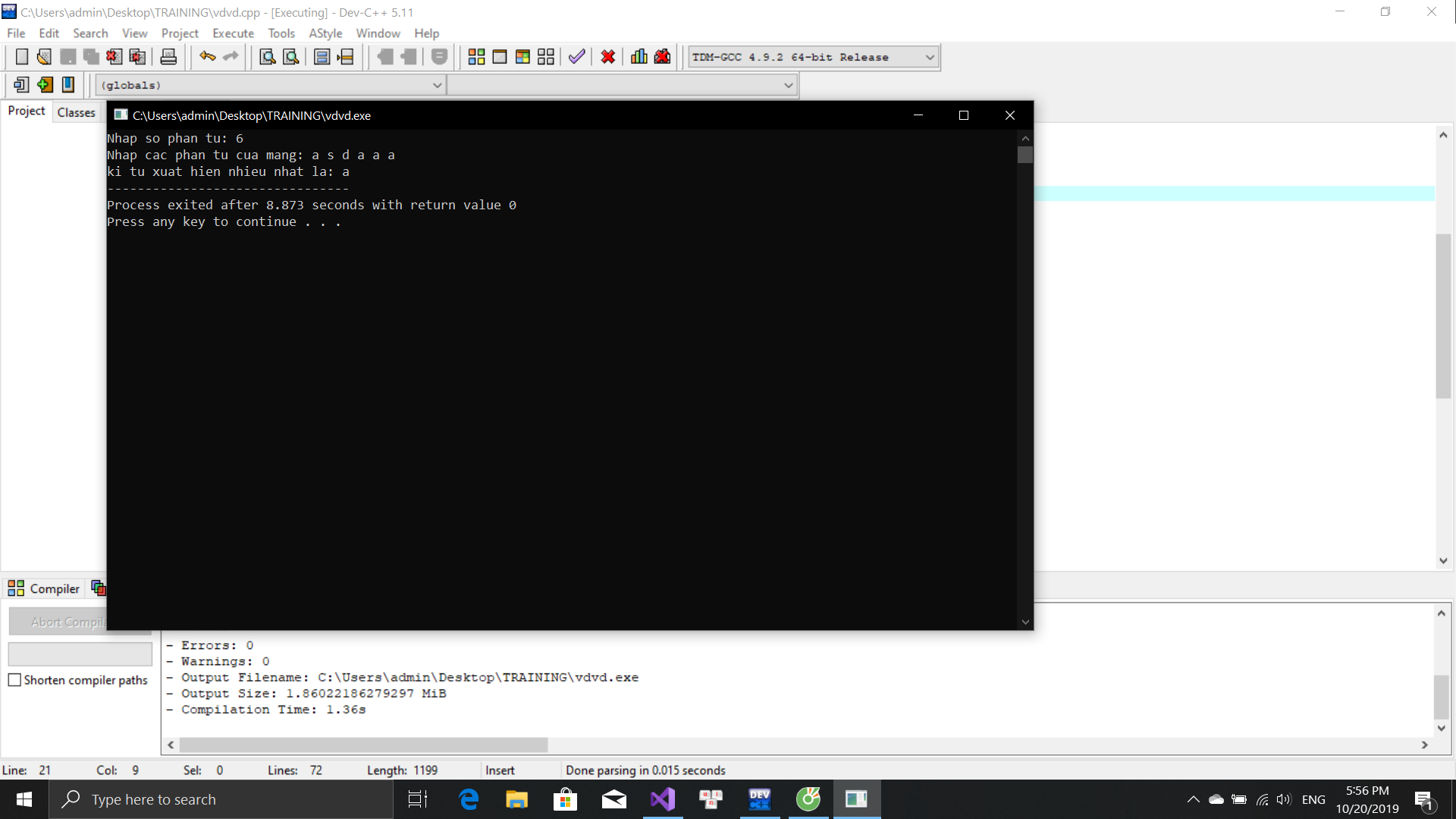Click the New file toolbar icon
Viewport: 1456px width, 819px height.
[x=22, y=57]
